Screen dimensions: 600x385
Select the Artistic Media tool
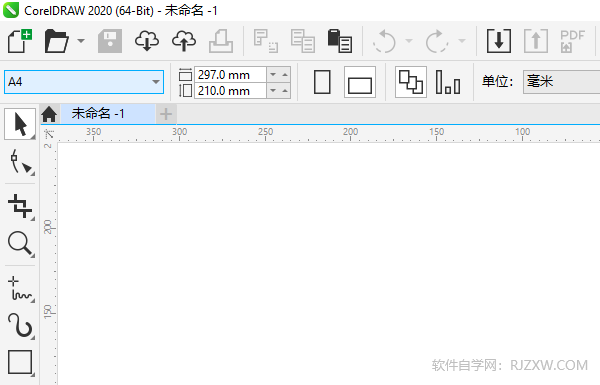[20, 326]
